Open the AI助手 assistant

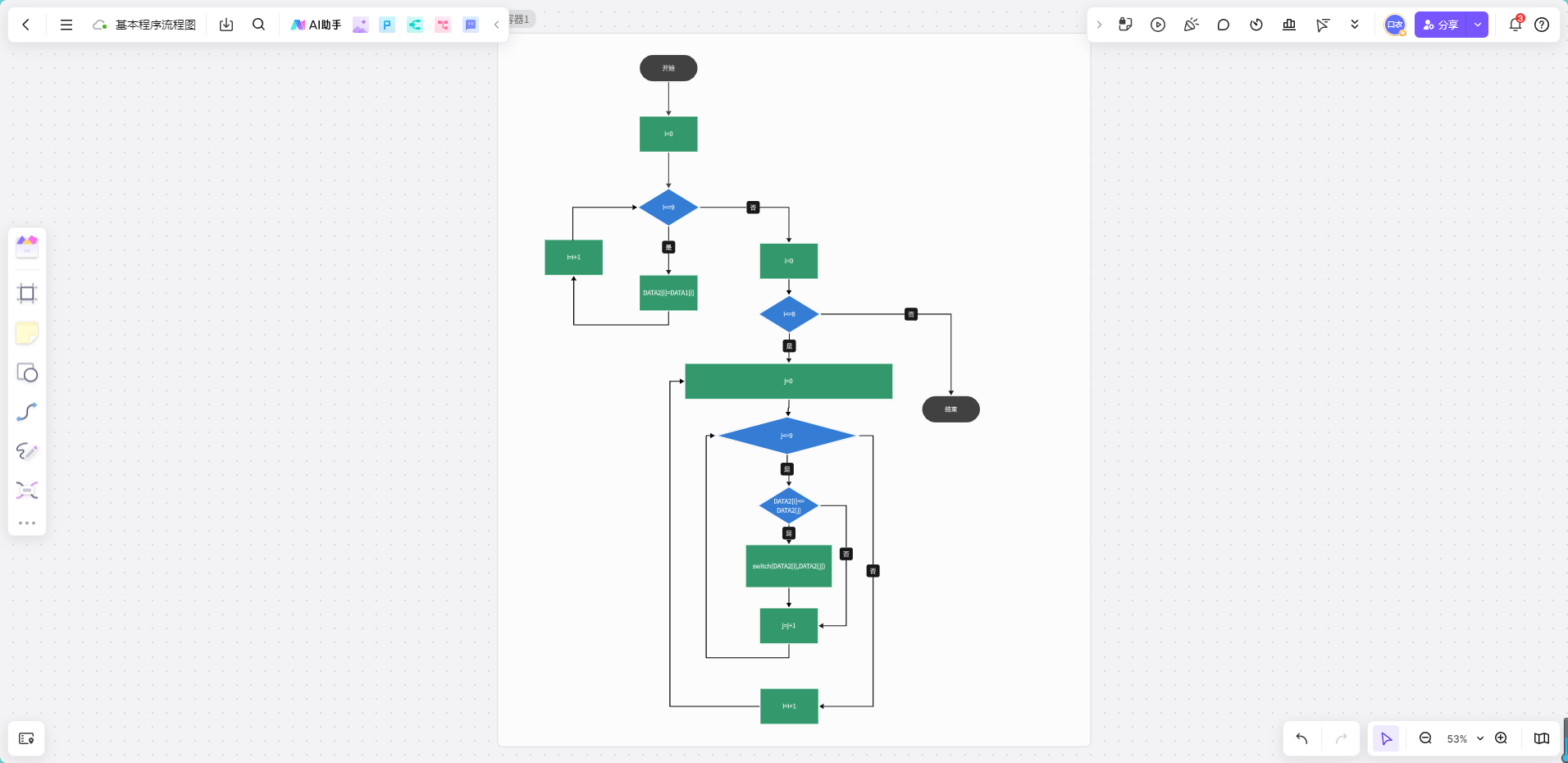tap(316, 25)
